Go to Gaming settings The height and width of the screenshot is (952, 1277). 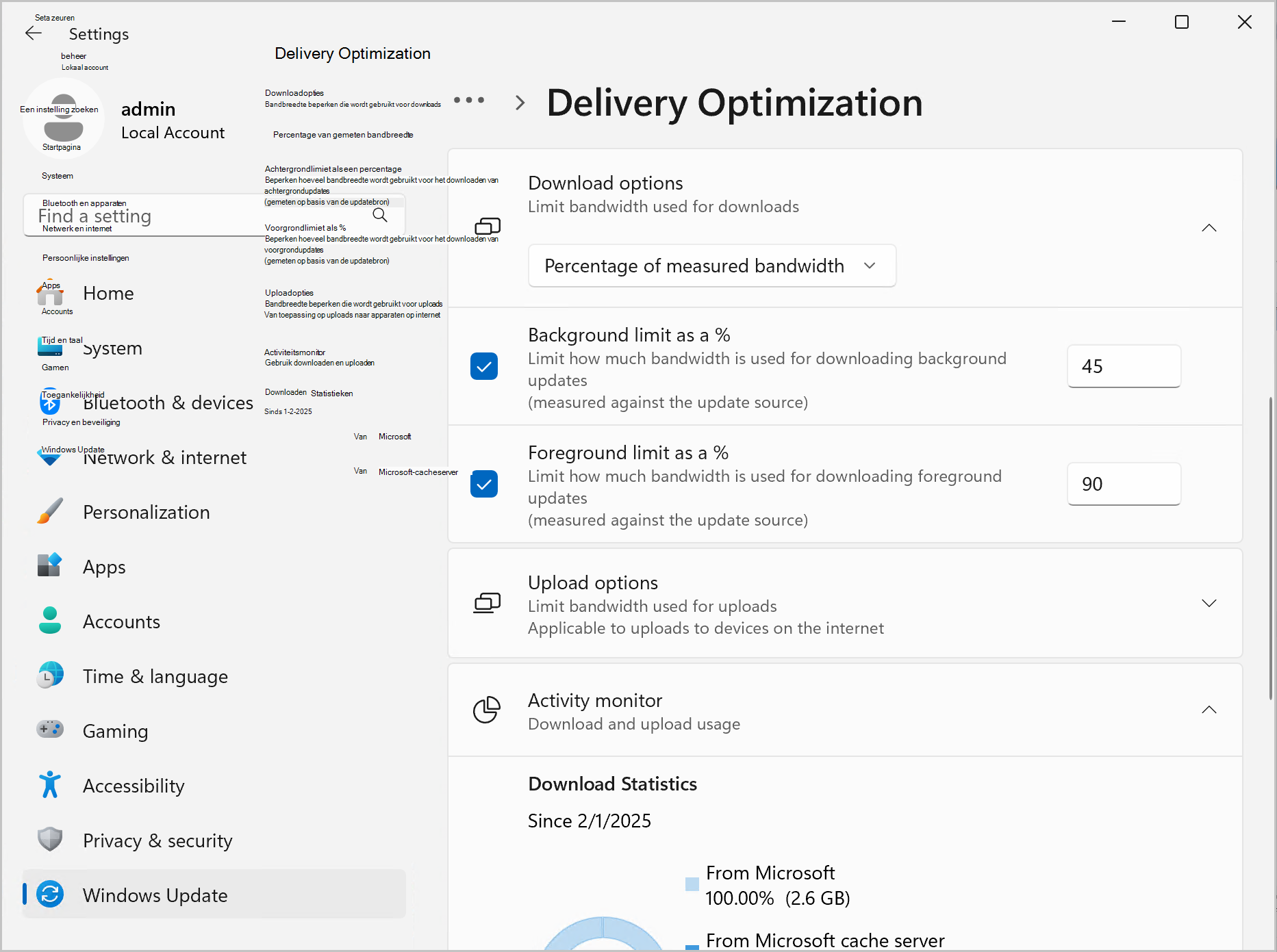point(214,731)
